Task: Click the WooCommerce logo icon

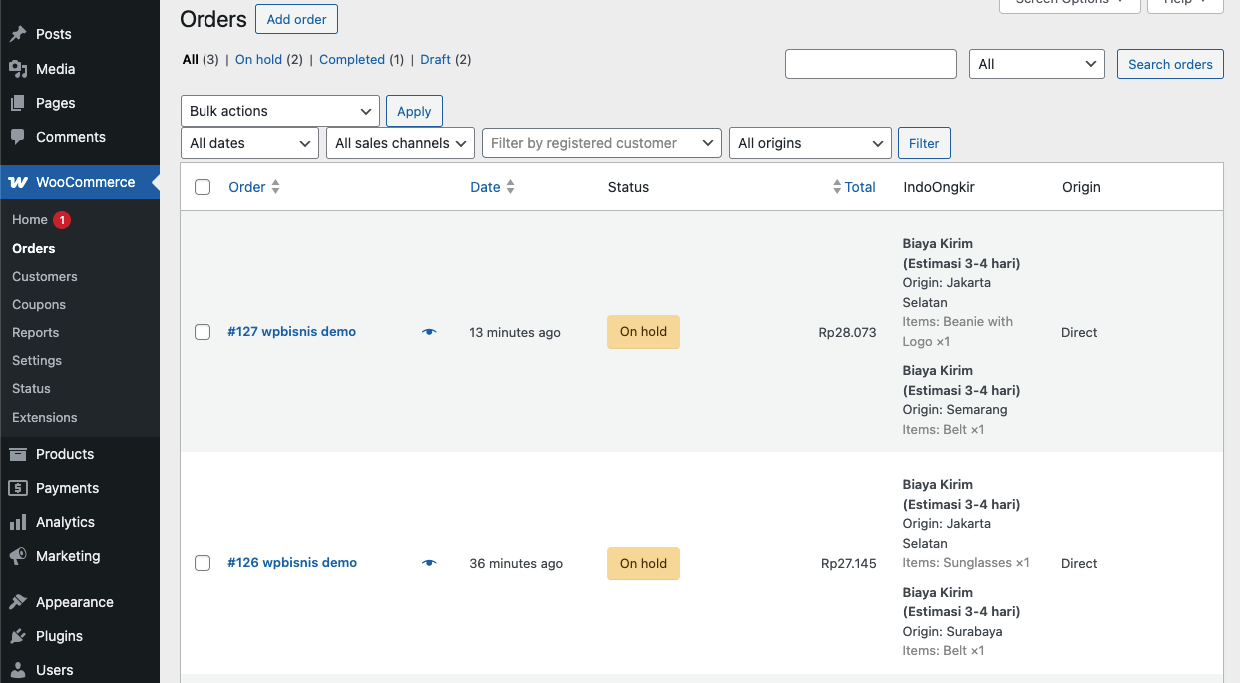Action: (18, 182)
